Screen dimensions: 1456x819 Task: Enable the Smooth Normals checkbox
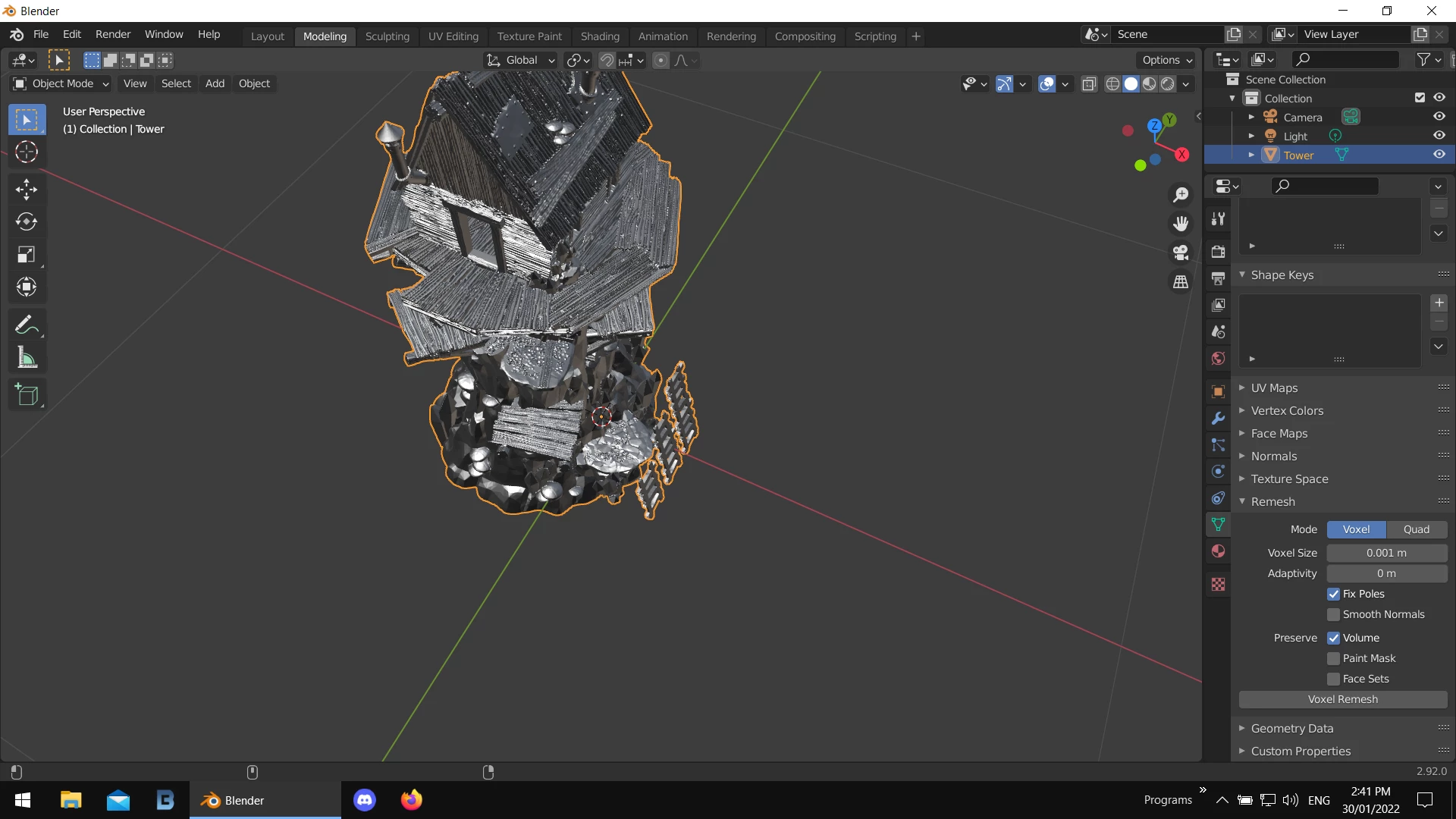point(1333,615)
